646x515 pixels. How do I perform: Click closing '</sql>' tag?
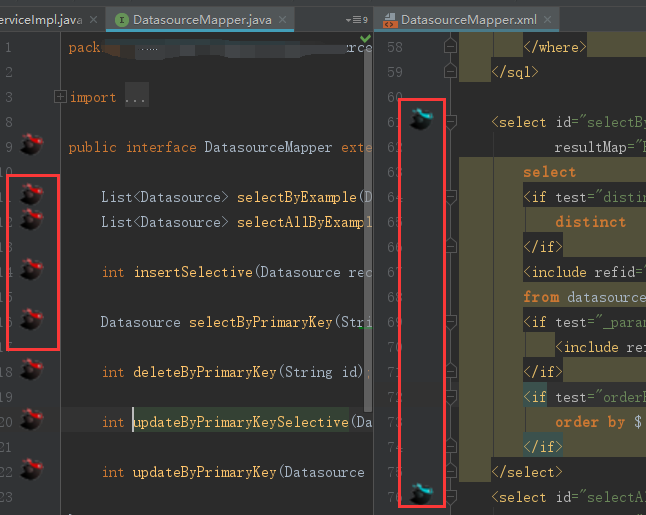click(x=515, y=73)
